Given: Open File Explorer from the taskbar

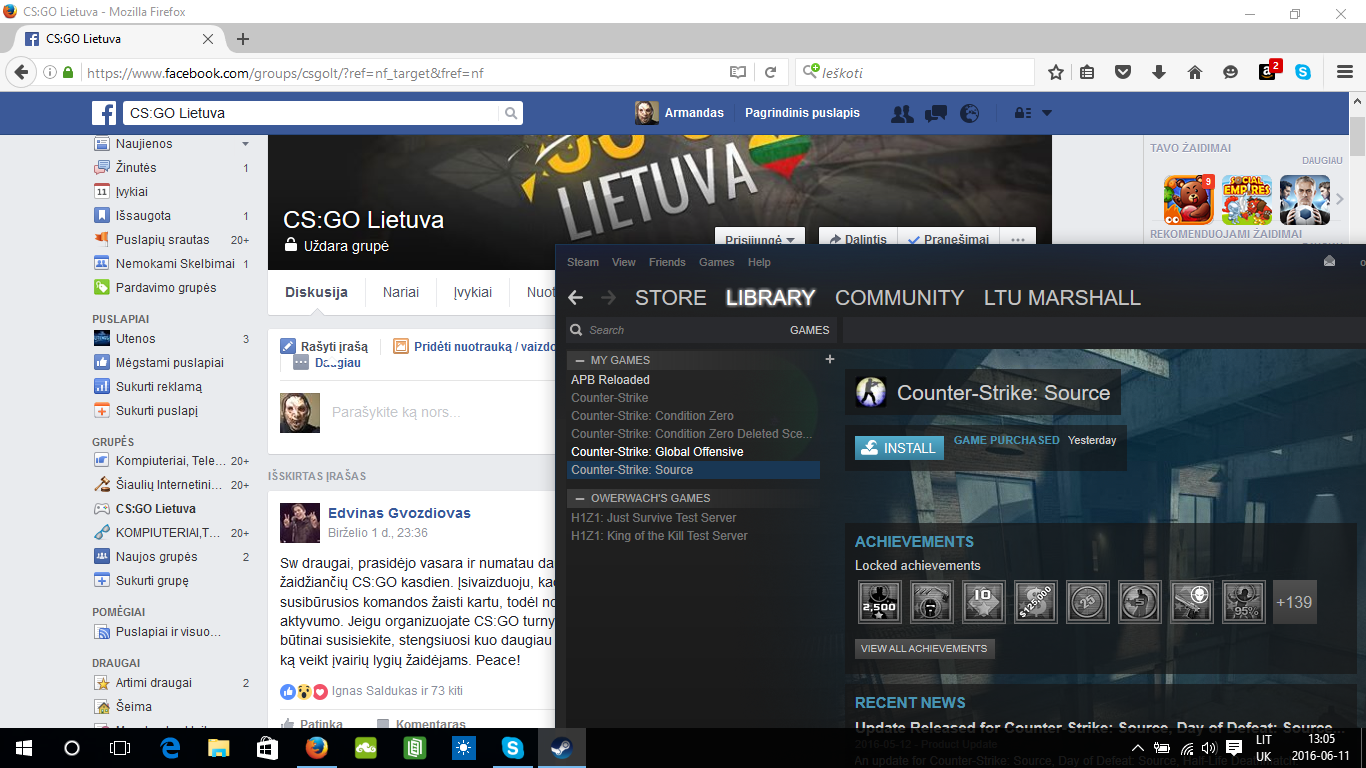Looking at the screenshot, I should click(219, 747).
